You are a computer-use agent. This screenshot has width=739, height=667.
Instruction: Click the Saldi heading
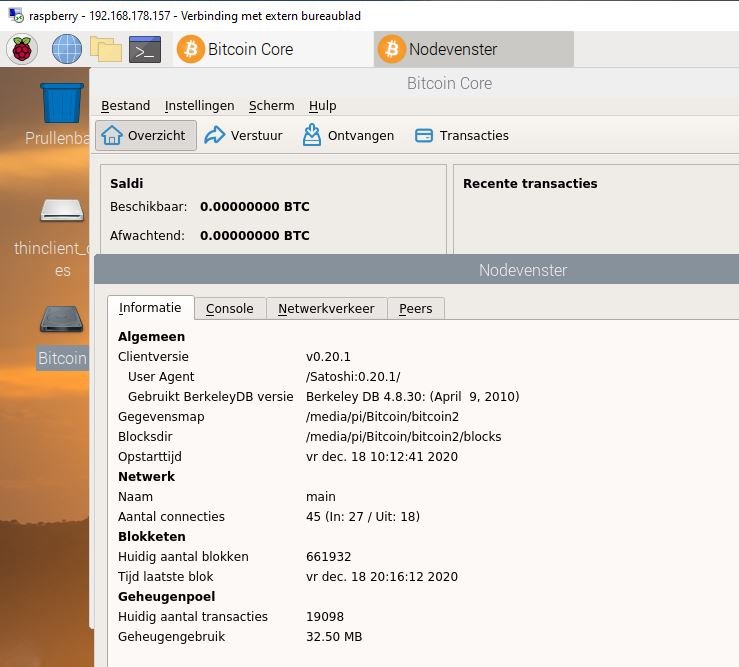[126, 183]
